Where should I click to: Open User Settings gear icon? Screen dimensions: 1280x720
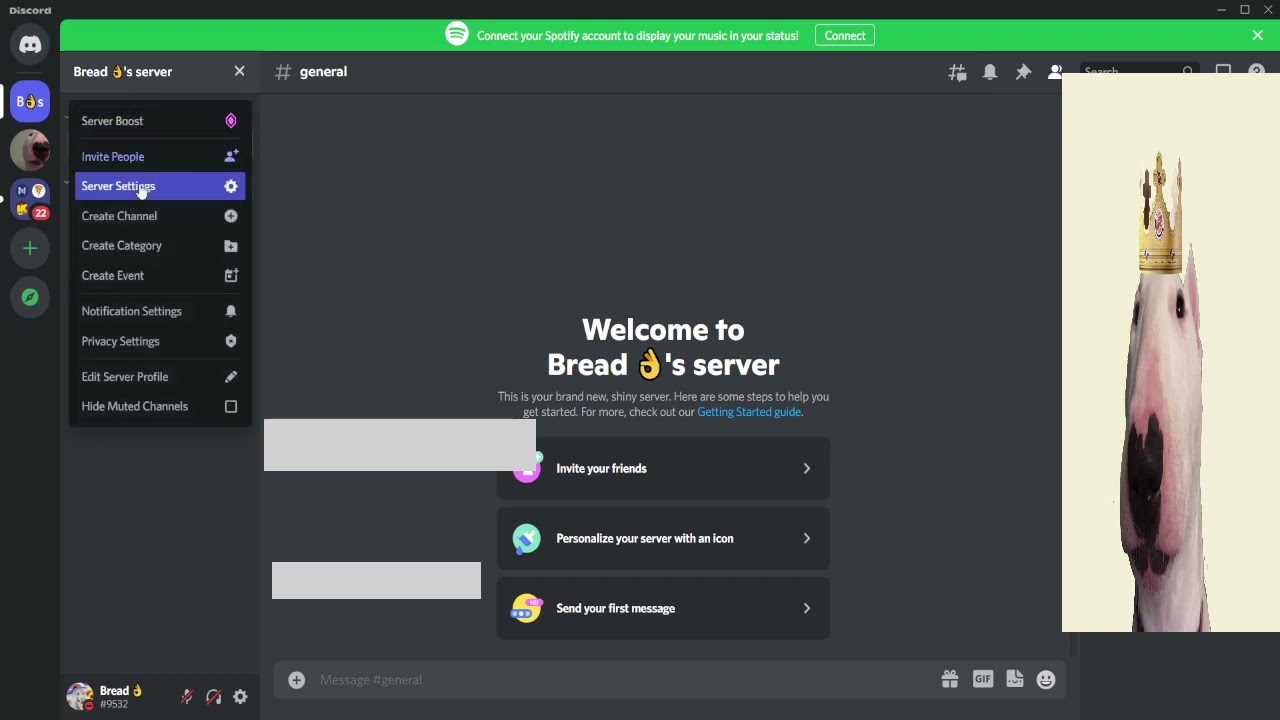pyautogui.click(x=240, y=697)
